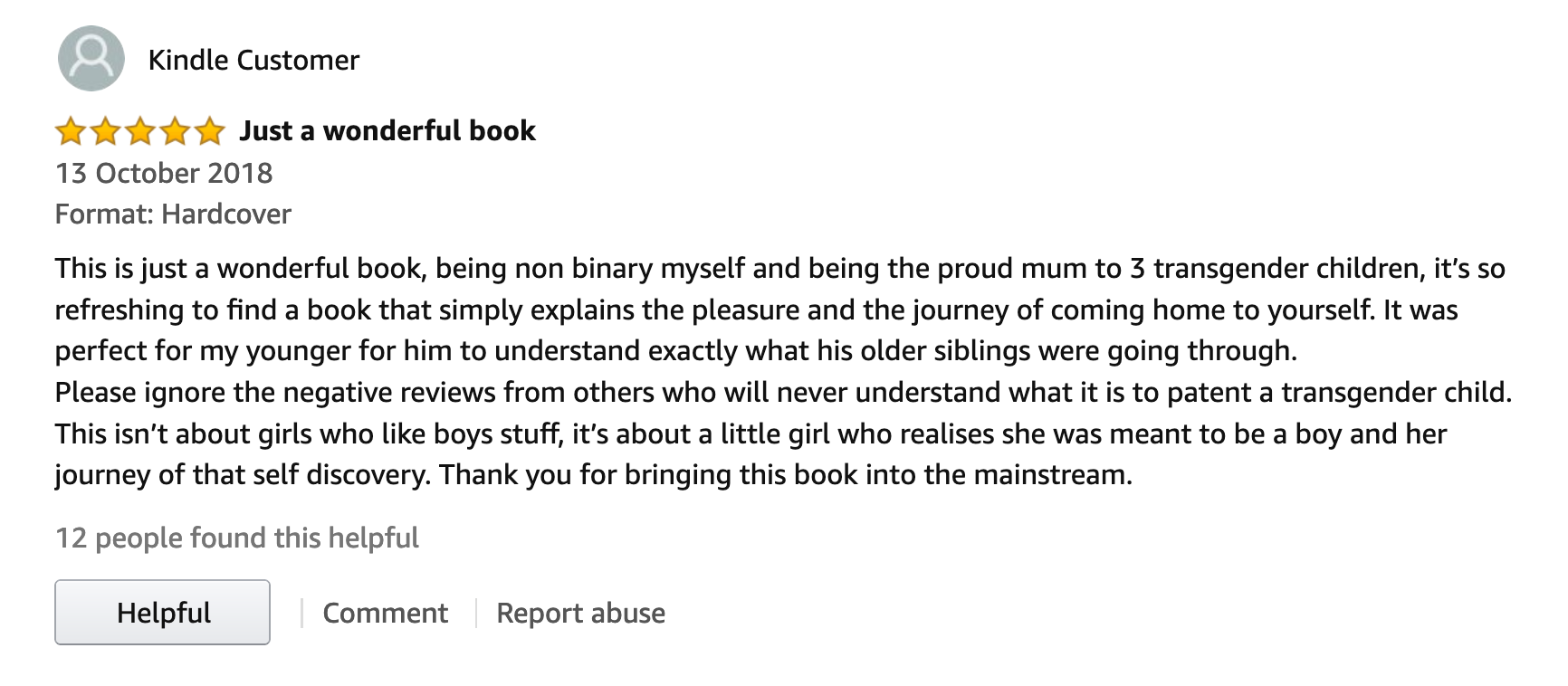Viewport: 1568px width, 686px height.
Task: Click "12 people found this helpful" text
Action: coord(237,538)
